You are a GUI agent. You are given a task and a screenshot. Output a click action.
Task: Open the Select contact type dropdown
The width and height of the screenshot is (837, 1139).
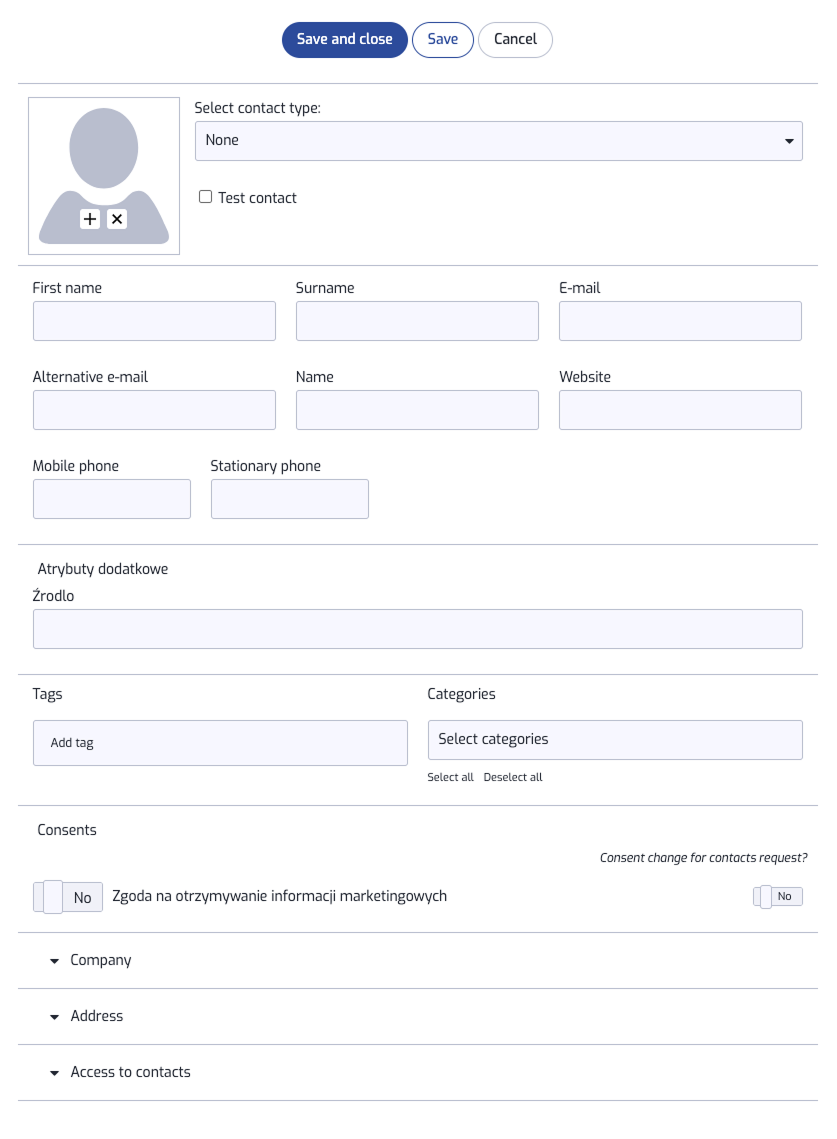click(498, 141)
